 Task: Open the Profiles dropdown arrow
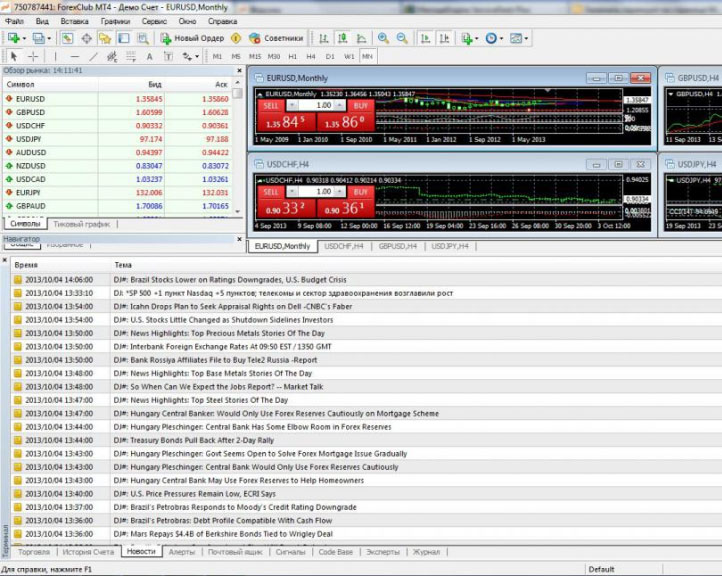(x=49, y=39)
